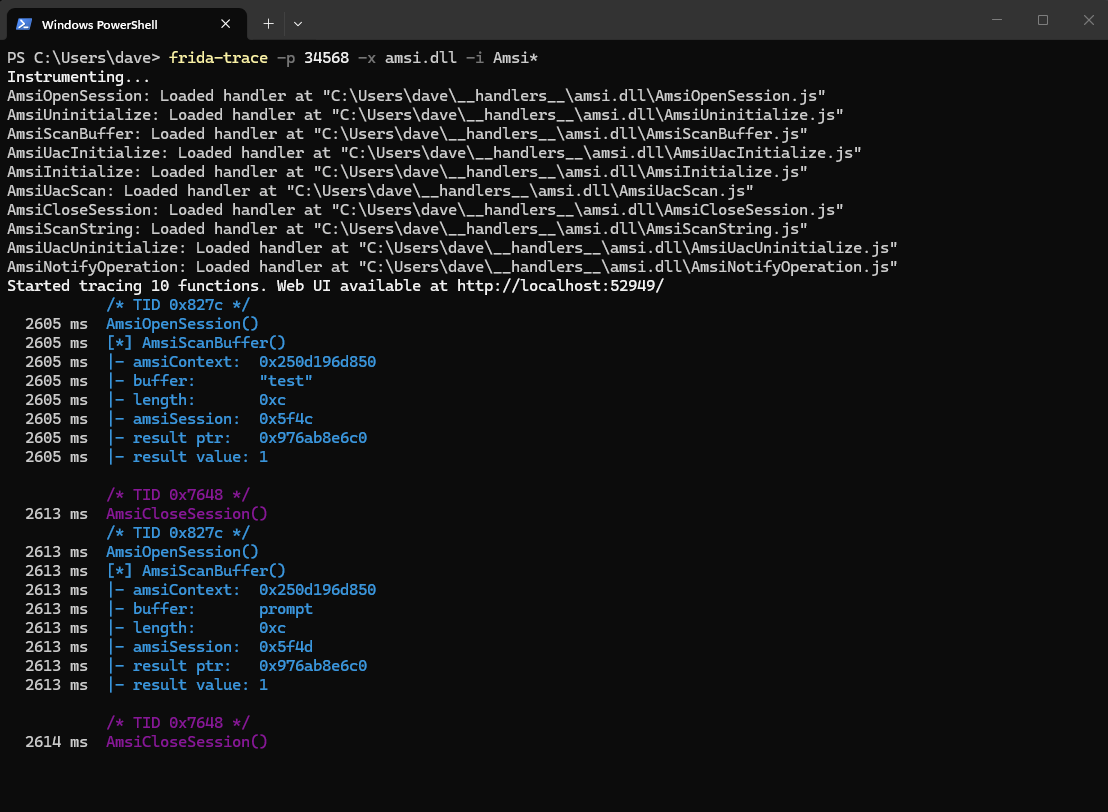Click the AmsiScanString.js handler path
Screen dimensions: 1108x812
pyautogui.click(x=560, y=230)
